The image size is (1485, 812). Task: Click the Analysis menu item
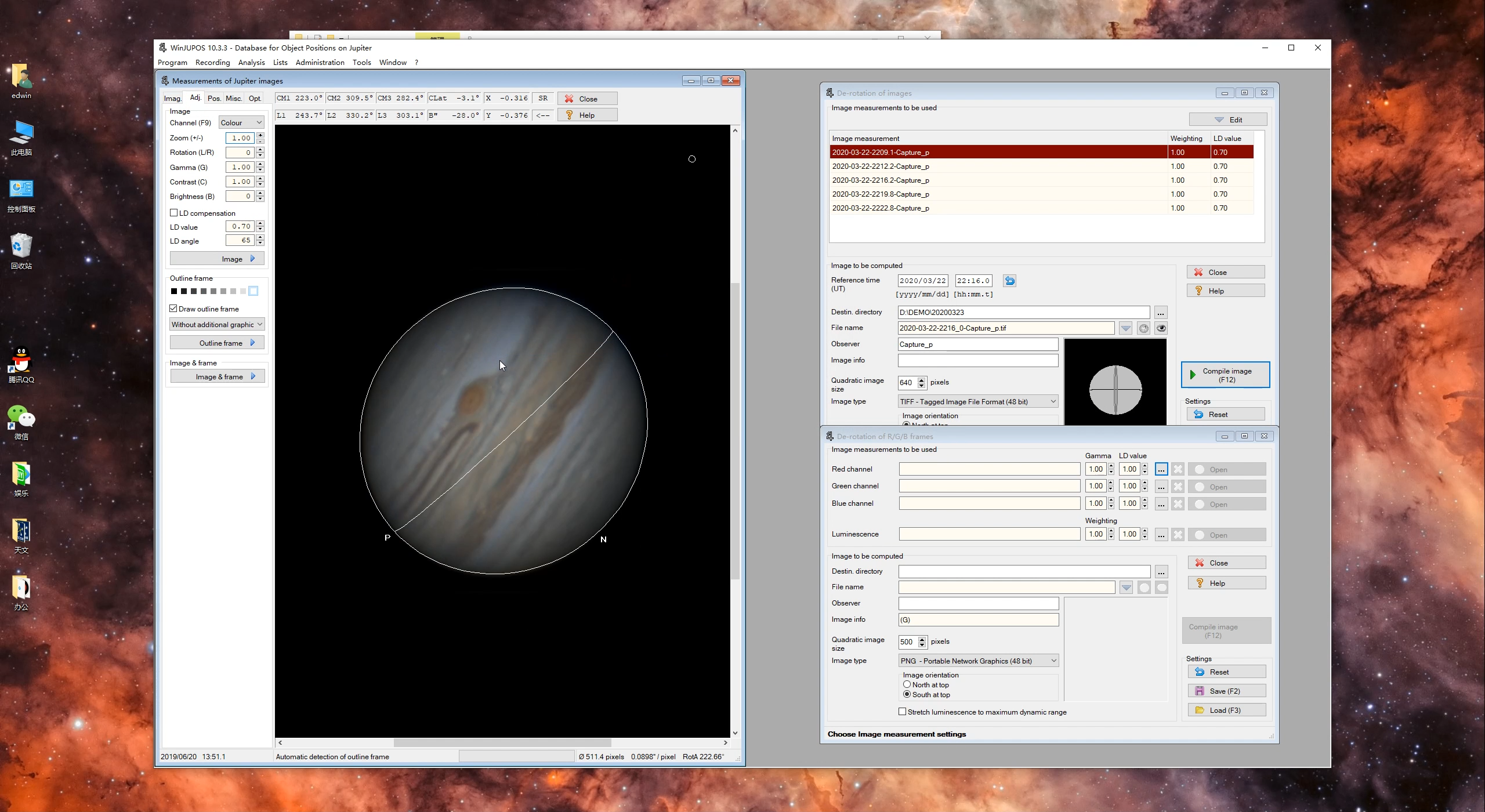[252, 62]
